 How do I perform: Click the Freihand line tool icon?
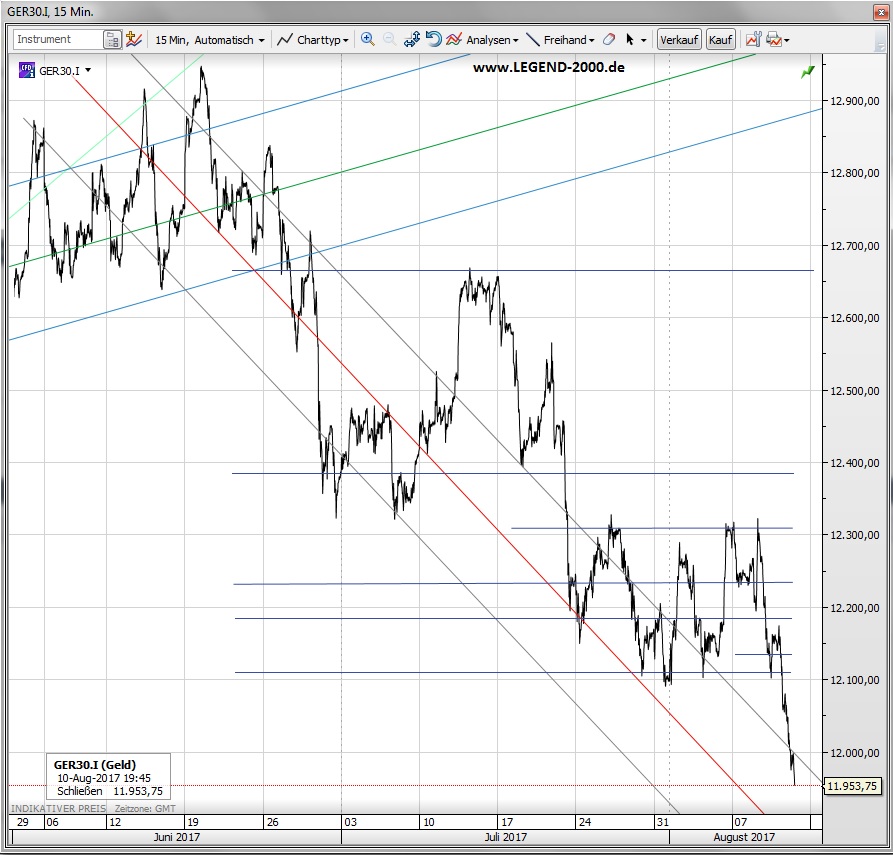(533, 39)
